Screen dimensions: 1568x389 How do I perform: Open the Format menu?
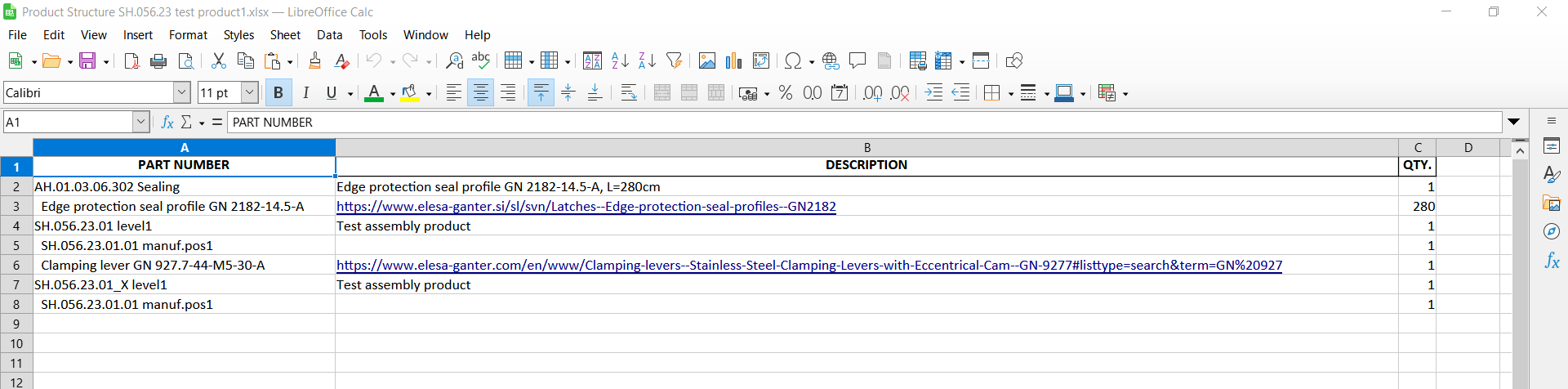188,35
